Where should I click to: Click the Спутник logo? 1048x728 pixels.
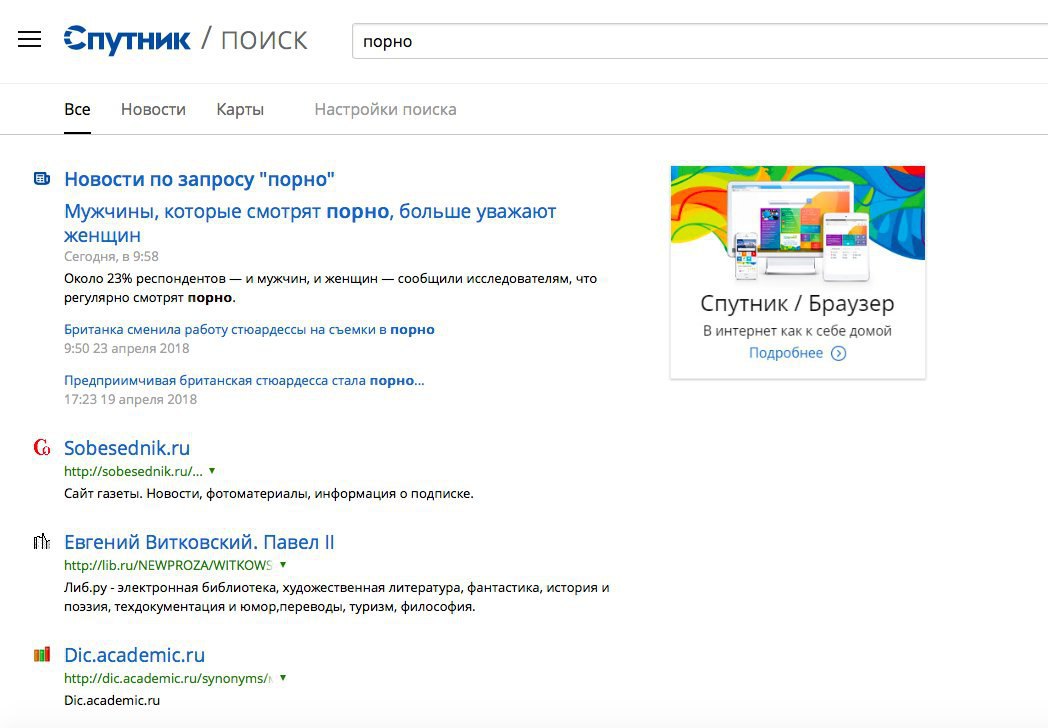127,40
